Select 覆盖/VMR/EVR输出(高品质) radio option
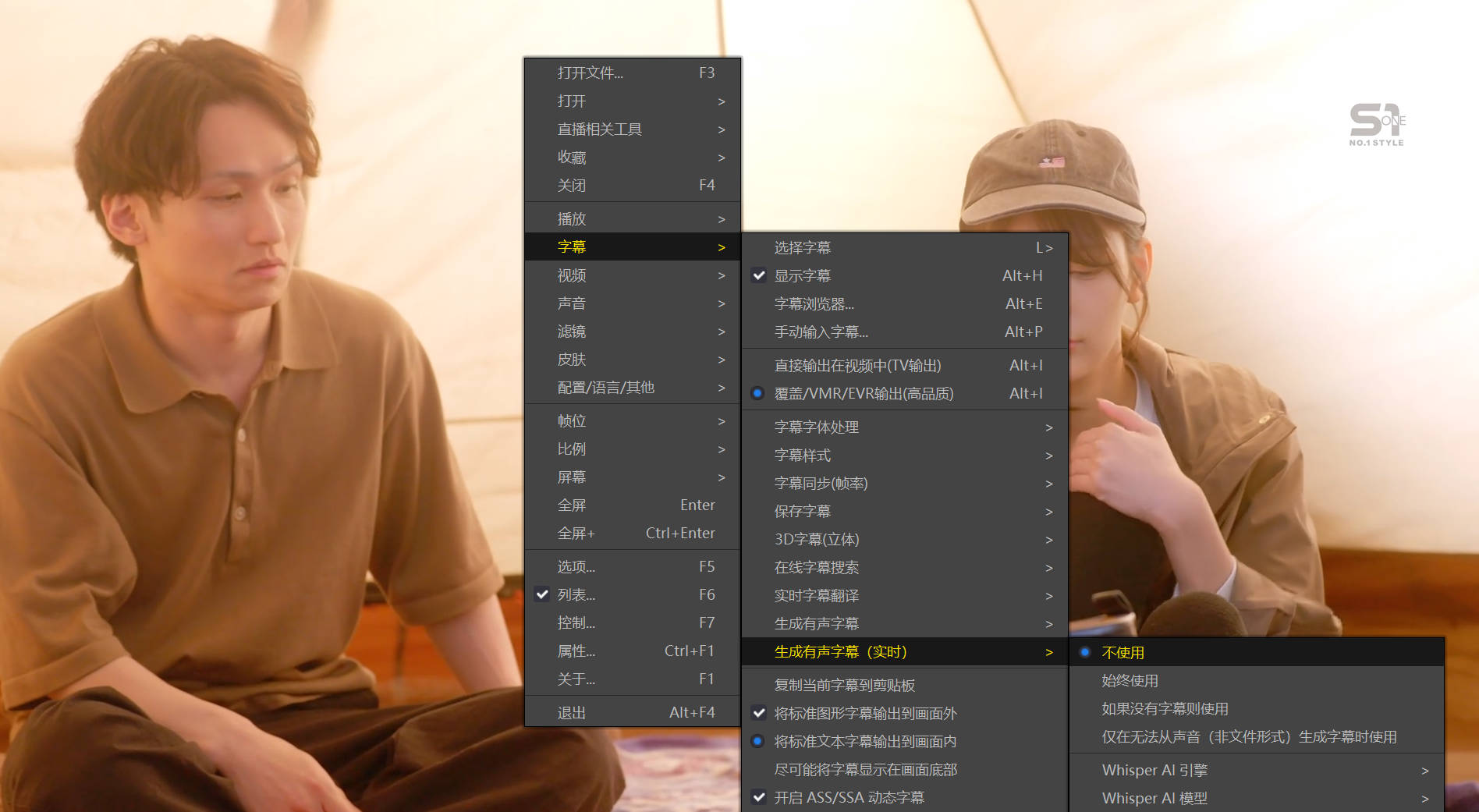This screenshot has height=812, width=1479. 905,394
